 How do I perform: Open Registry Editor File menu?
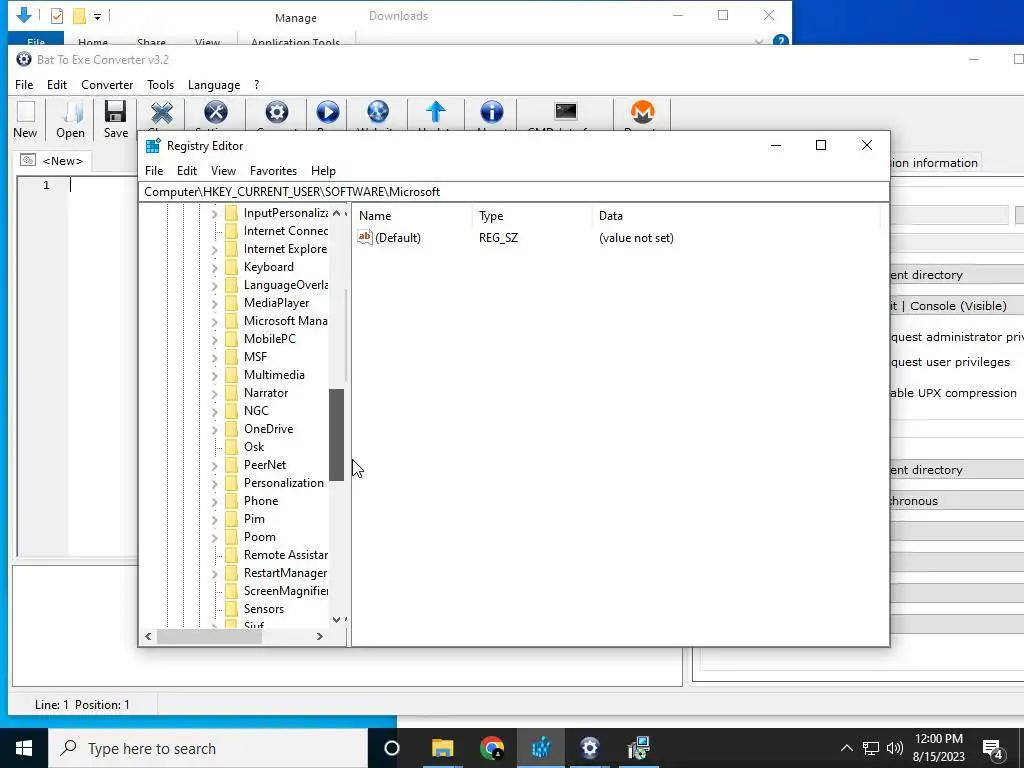click(x=154, y=170)
